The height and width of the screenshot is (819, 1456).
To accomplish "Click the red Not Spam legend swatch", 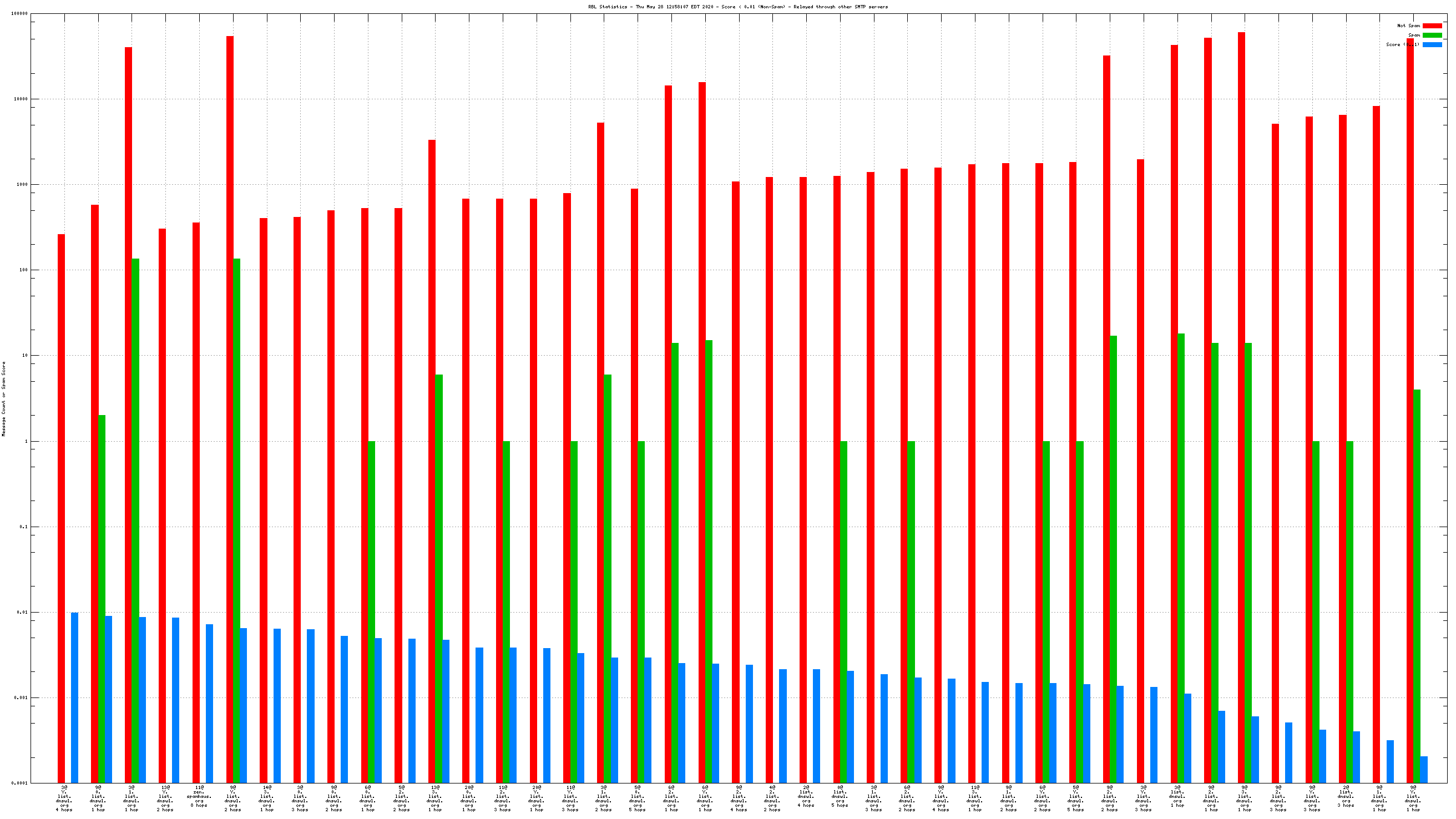I will tap(1432, 26).
